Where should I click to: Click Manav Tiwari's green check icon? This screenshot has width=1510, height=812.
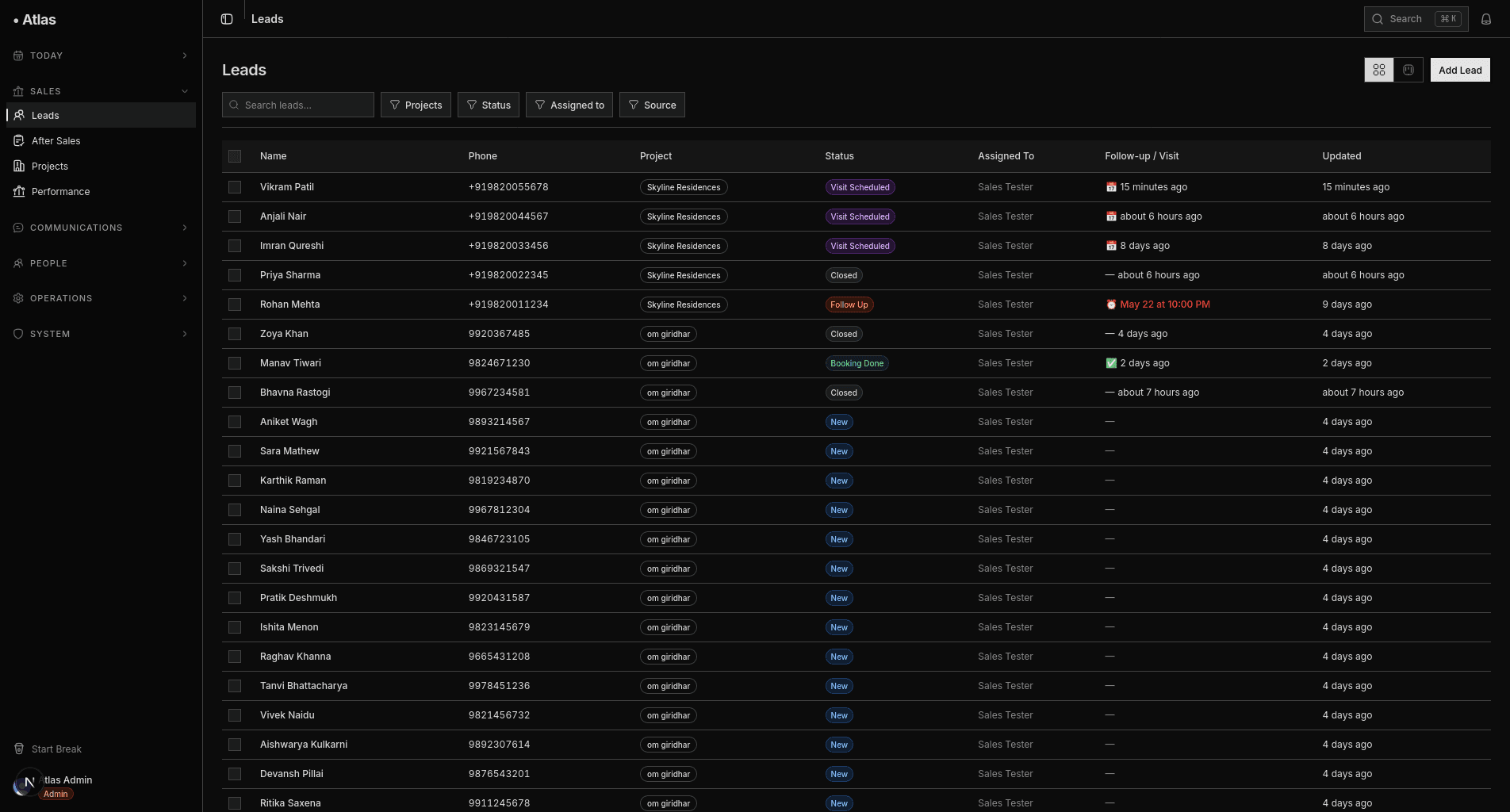(x=1111, y=363)
